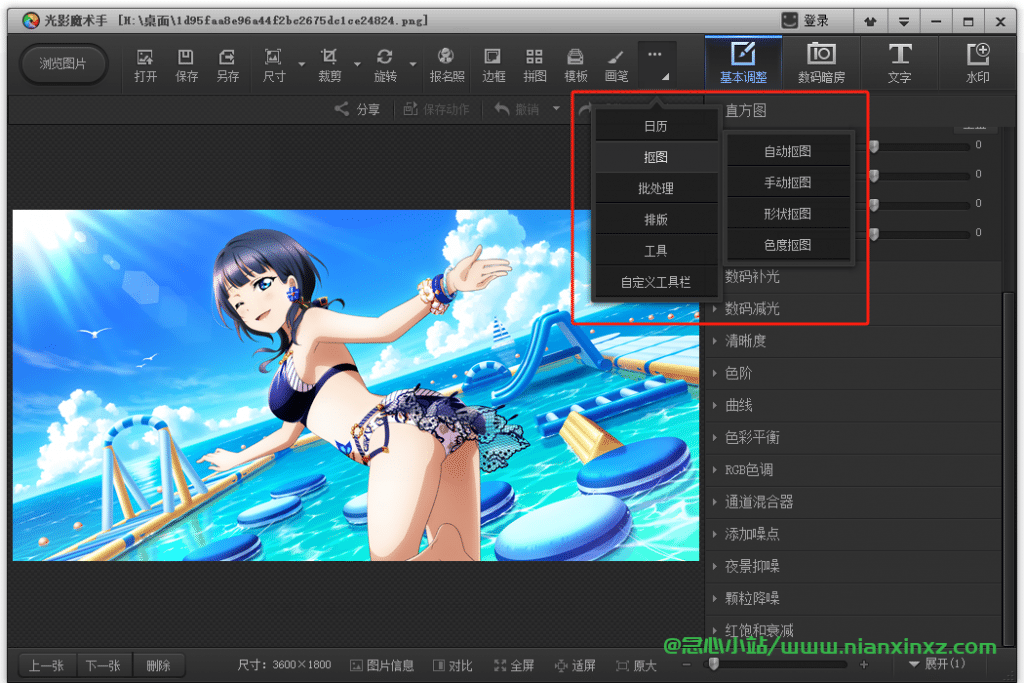Click the 保存 save icon
Viewport: 1024px width, 683px height.
tap(186, 65)
